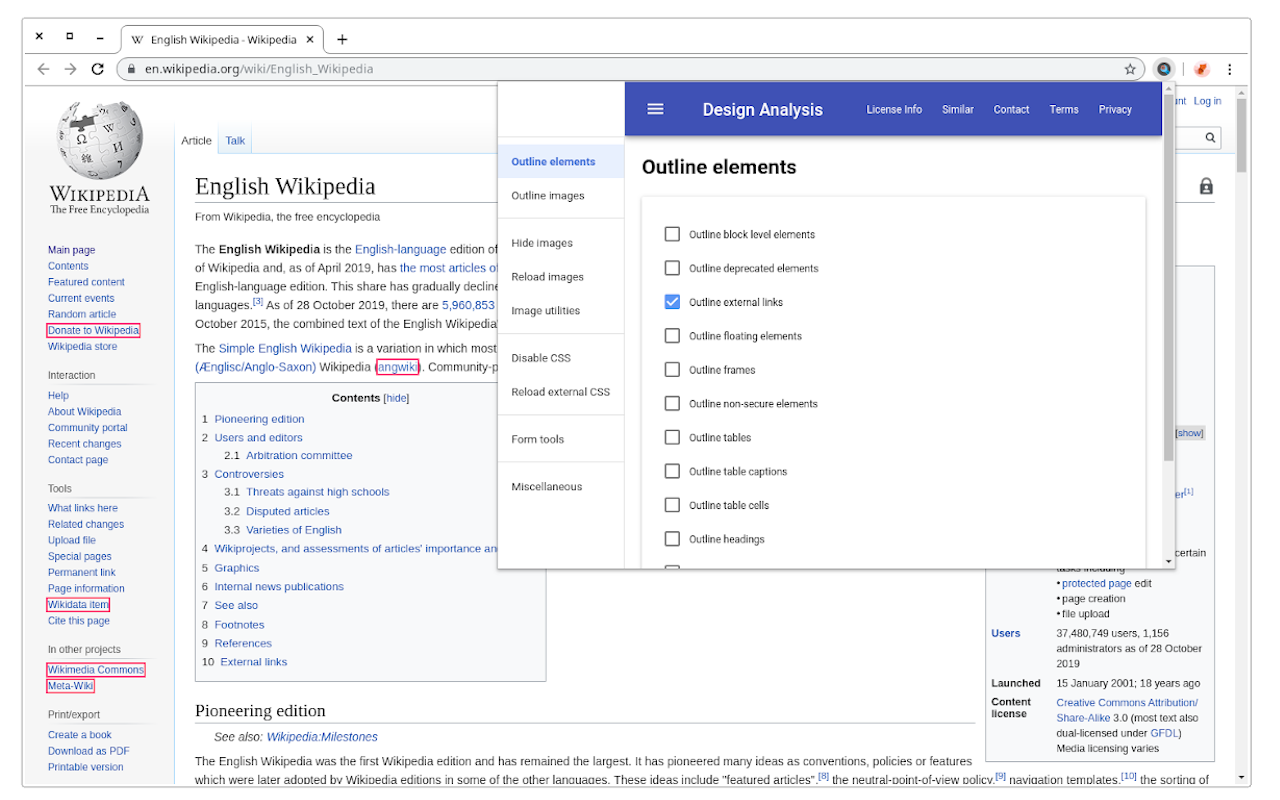Select Disable CSS option
The image size is (1280, 800).
pos(561,358)
